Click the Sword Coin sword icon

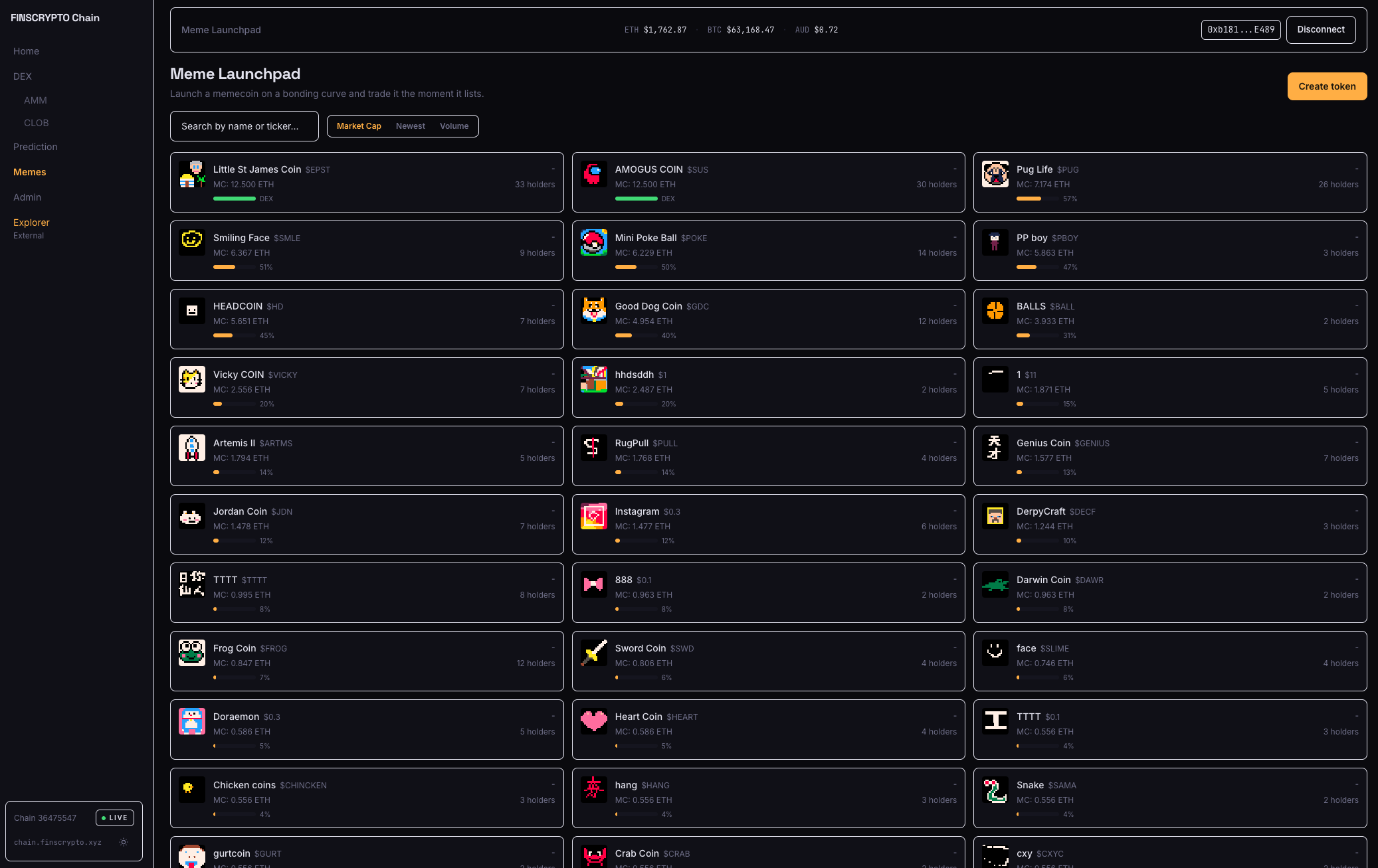pos(593,653)
